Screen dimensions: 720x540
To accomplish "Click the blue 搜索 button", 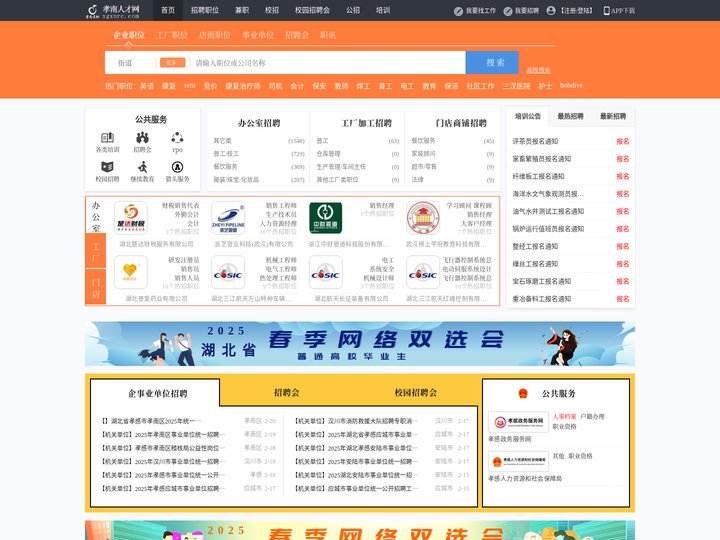I will [492, 62].
